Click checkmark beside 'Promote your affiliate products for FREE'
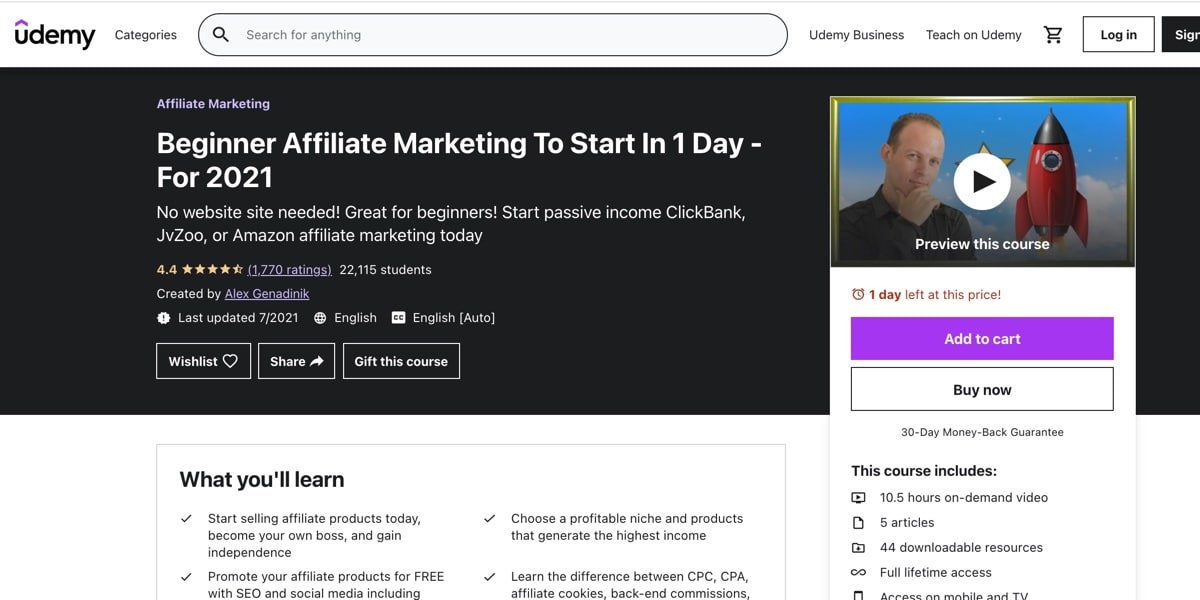Screen dimensions: 1200x600 click(x=186, y=577)
